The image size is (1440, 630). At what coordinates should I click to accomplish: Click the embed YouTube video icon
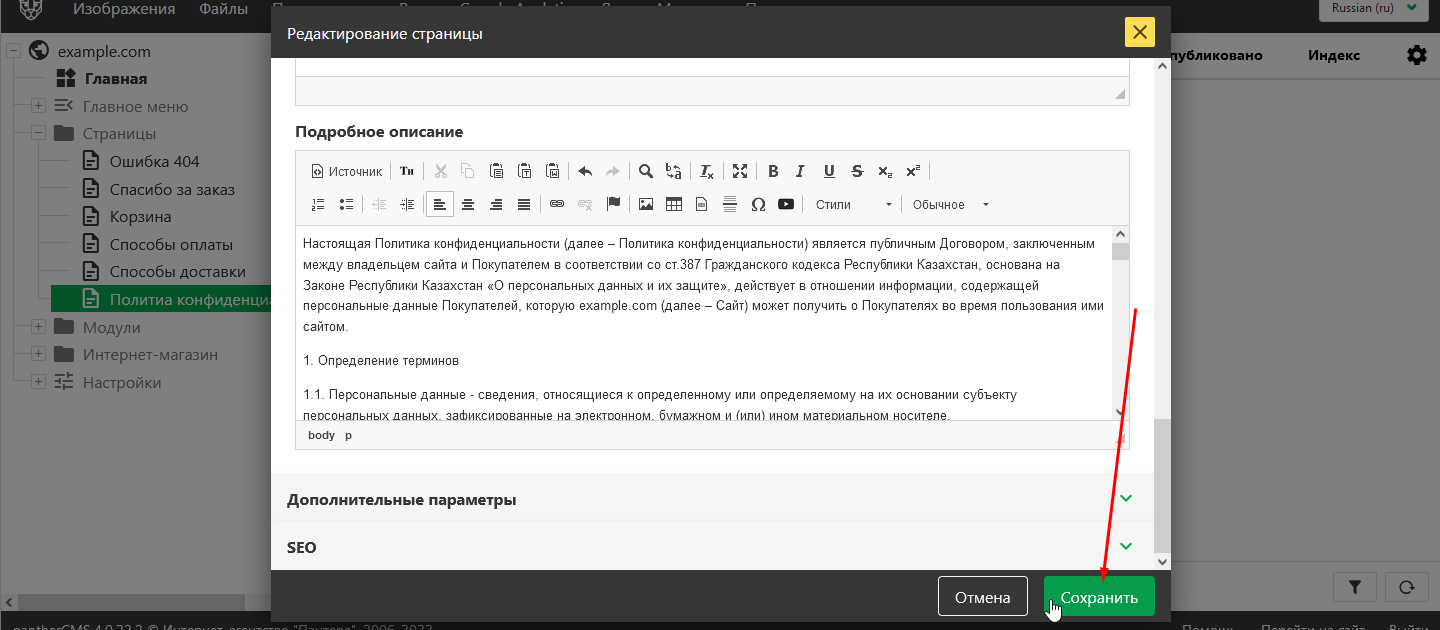pos(786,204)
